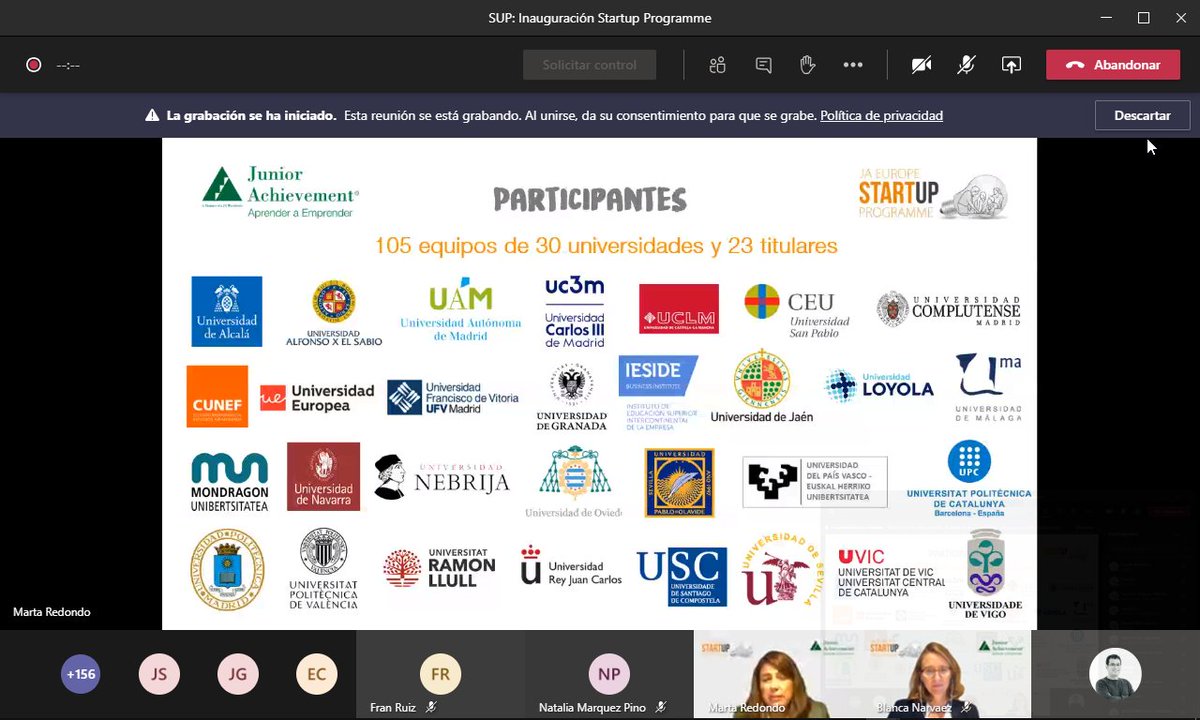The height and width of the screenshot is (720, 1200).
Task: Click the orange CUNEF logo
Action: coord(217,396)
